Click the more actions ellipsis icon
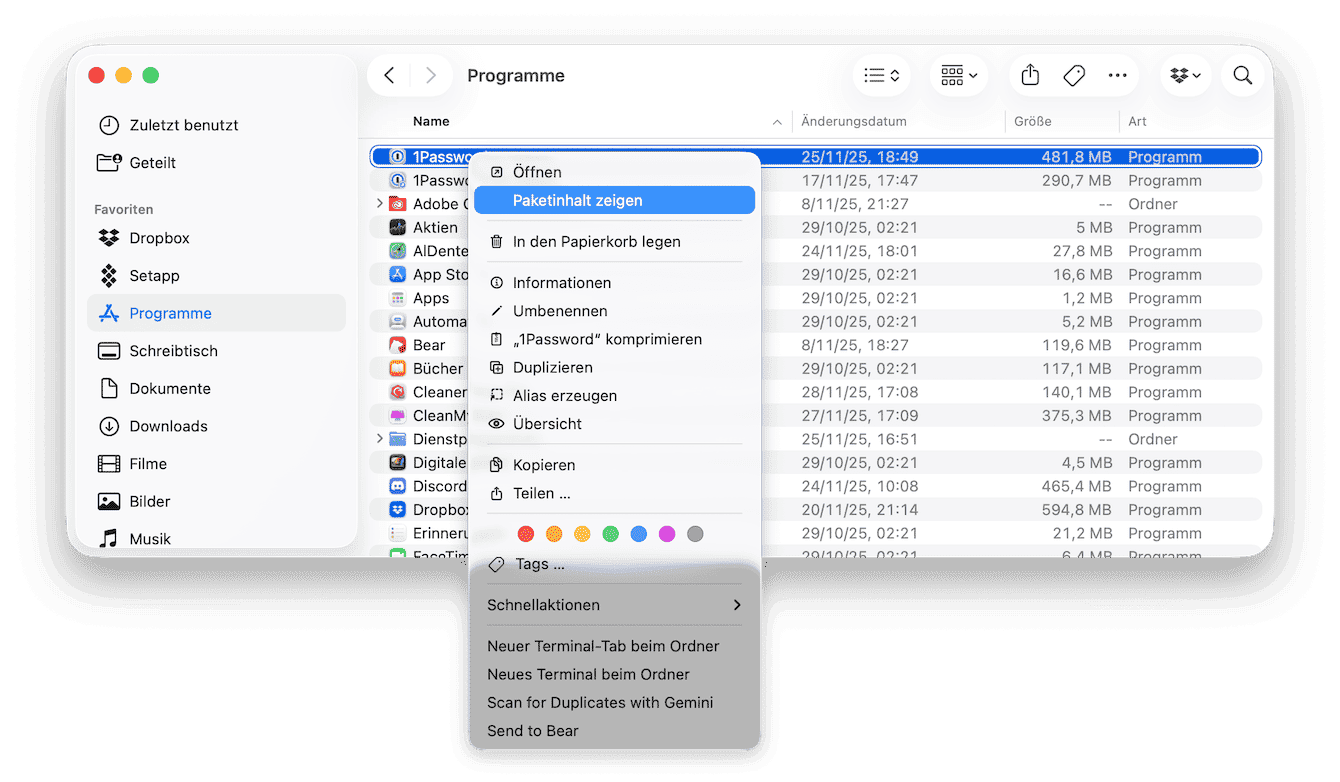This screenshot has width=1340, height=782. click(x=1117, y=76)
